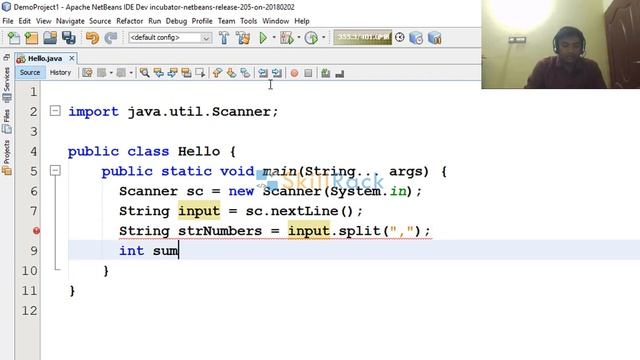Click the Profile Project icon
640x360 pixels.
click(x=311, y=38)
